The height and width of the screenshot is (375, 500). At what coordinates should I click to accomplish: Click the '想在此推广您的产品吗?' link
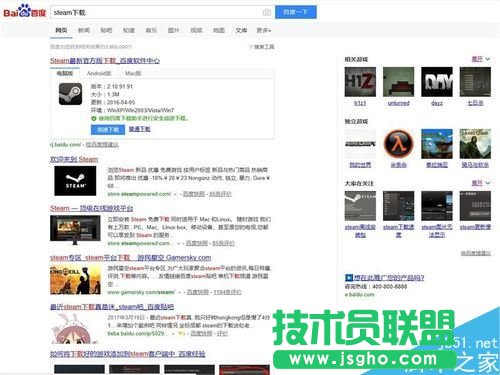[x=389, y=277]
